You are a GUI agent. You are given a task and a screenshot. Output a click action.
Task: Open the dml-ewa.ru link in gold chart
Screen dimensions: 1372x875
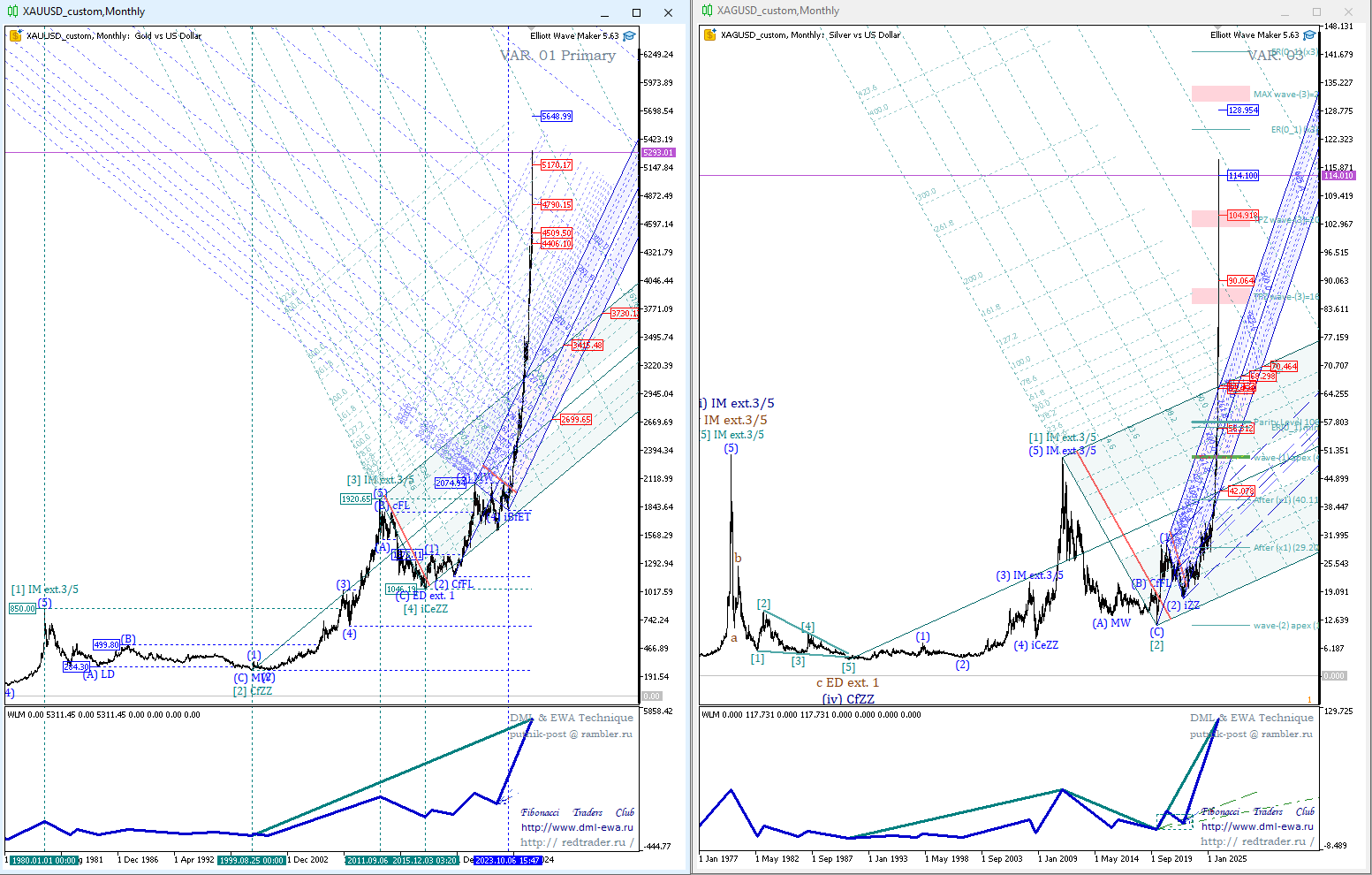click(x=577, y=827)
